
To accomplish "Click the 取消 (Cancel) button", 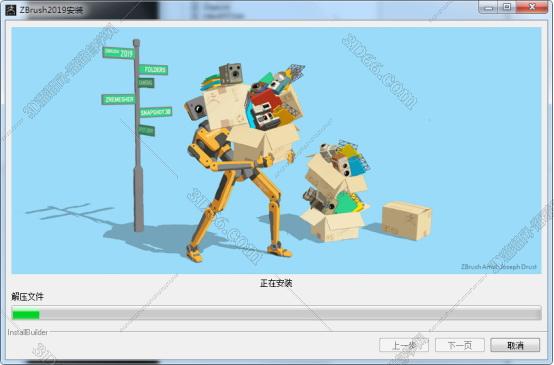I will [515, 345].
